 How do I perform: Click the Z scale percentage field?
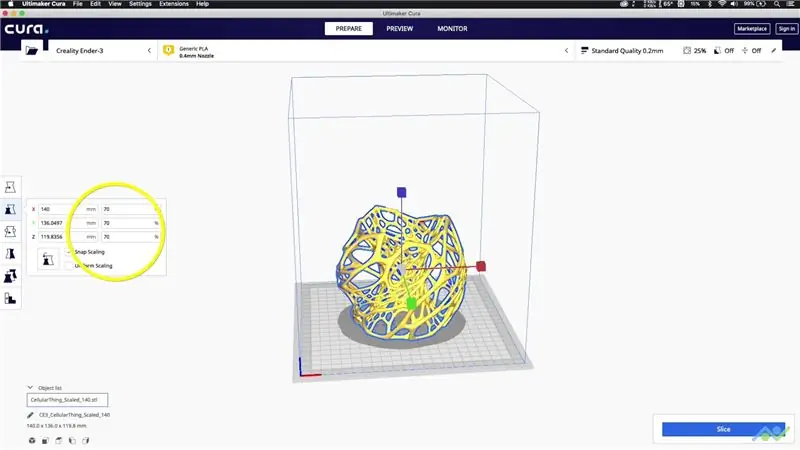[131, 237]
